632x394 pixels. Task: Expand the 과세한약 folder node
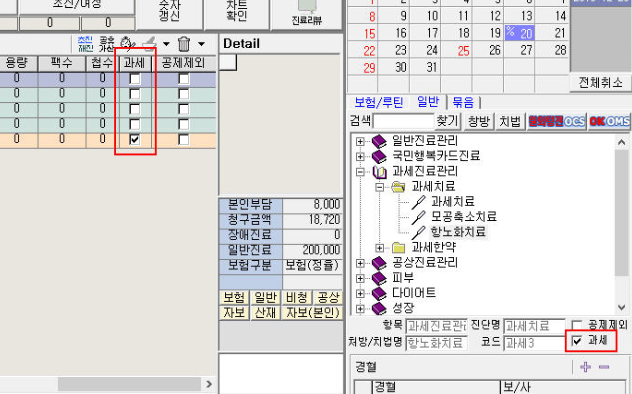379,248
